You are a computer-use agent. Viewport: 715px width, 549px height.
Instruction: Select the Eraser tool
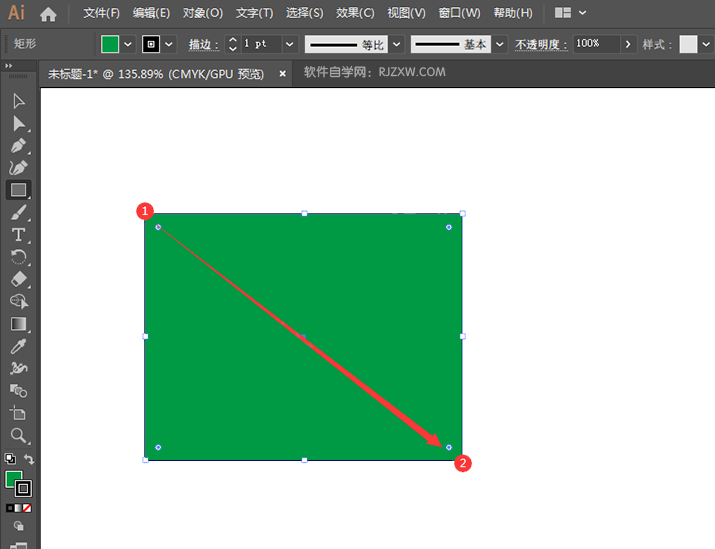(18, 279)
